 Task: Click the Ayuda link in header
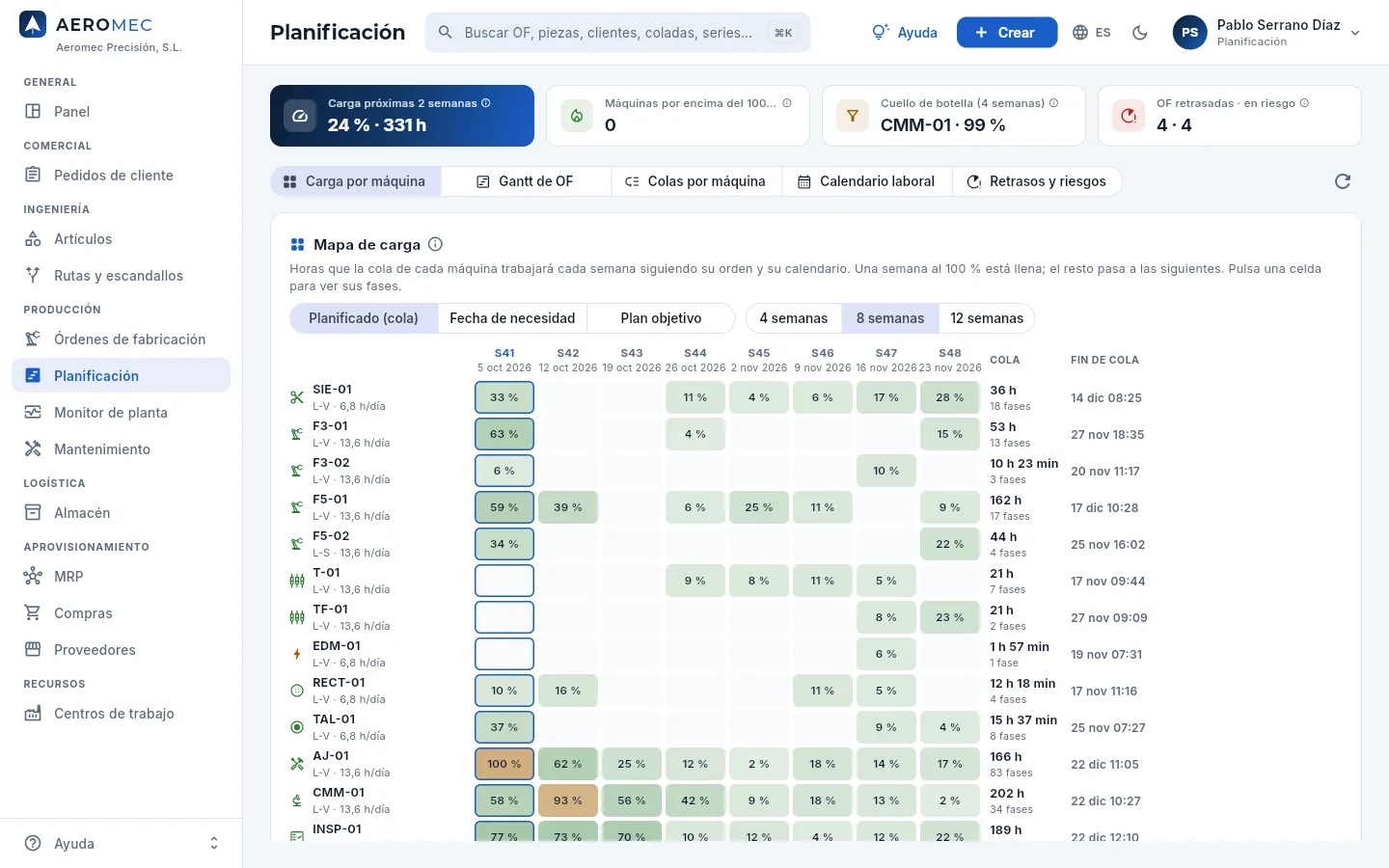tap(905, 33)
